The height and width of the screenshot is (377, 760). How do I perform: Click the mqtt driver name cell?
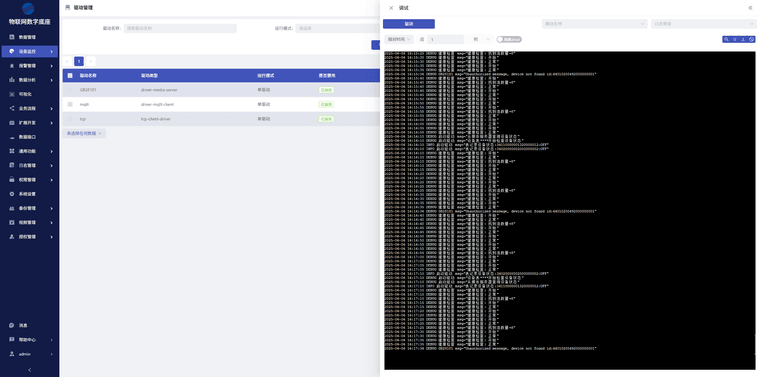point(84,104)
